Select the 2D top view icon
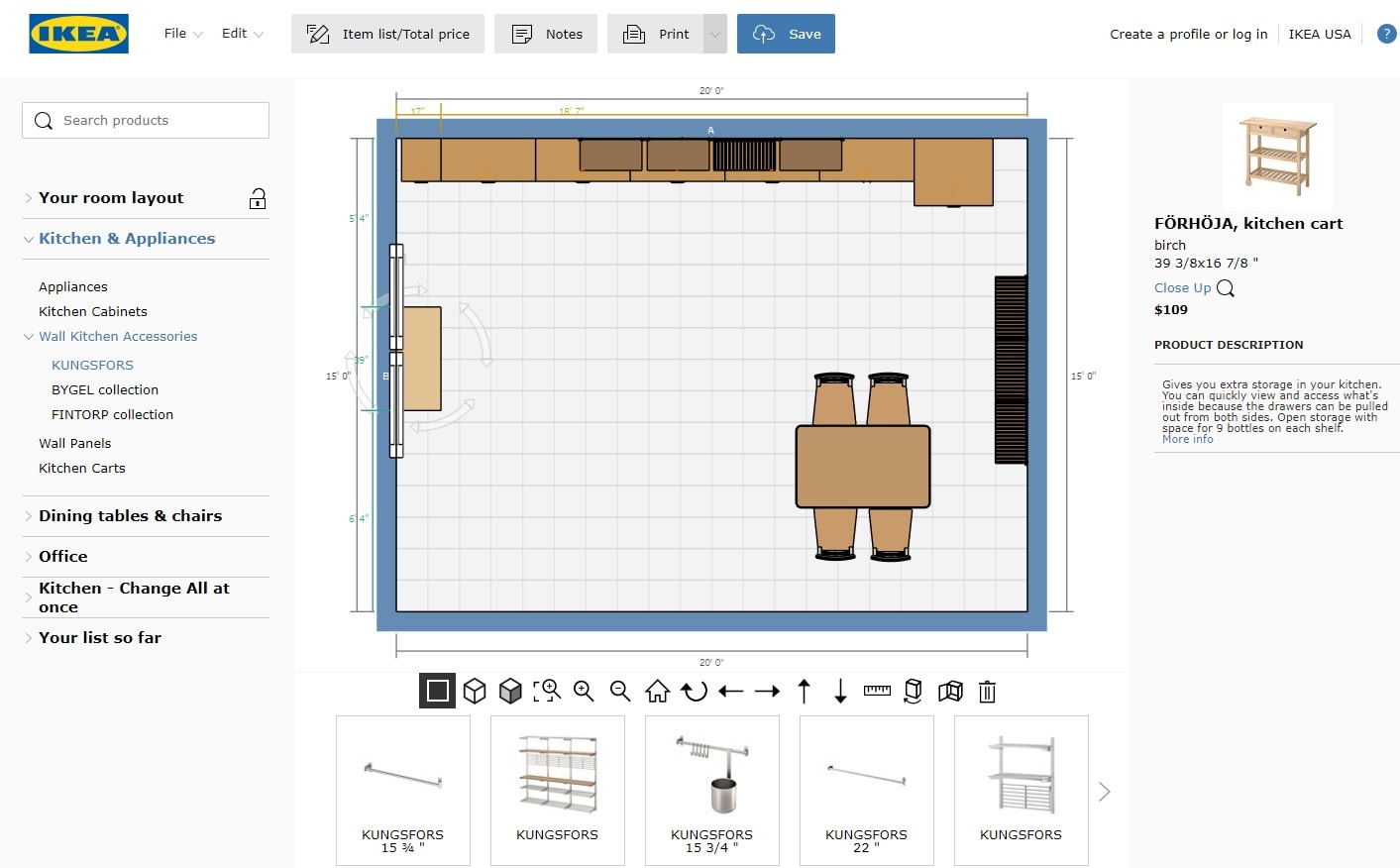The height and width of the screenshot is (868, 1400). point(437,691)
